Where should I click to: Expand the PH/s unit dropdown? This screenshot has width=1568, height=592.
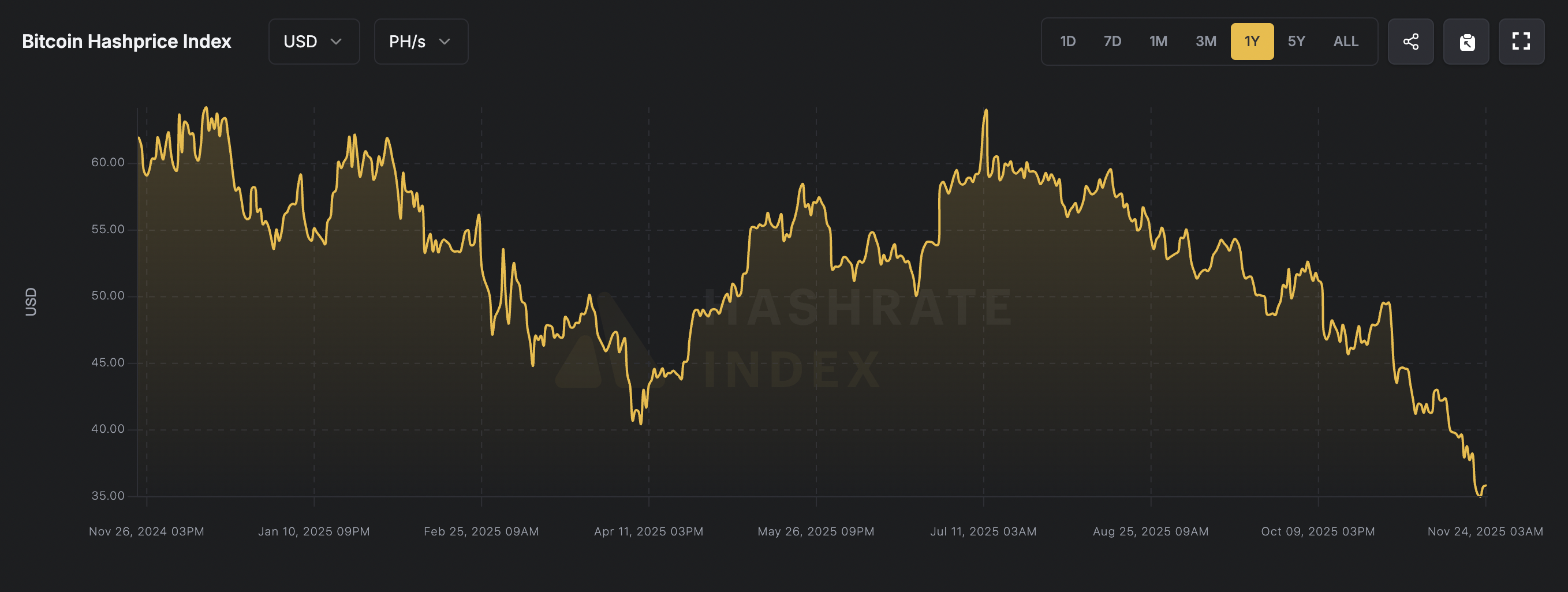coord(421,42)
